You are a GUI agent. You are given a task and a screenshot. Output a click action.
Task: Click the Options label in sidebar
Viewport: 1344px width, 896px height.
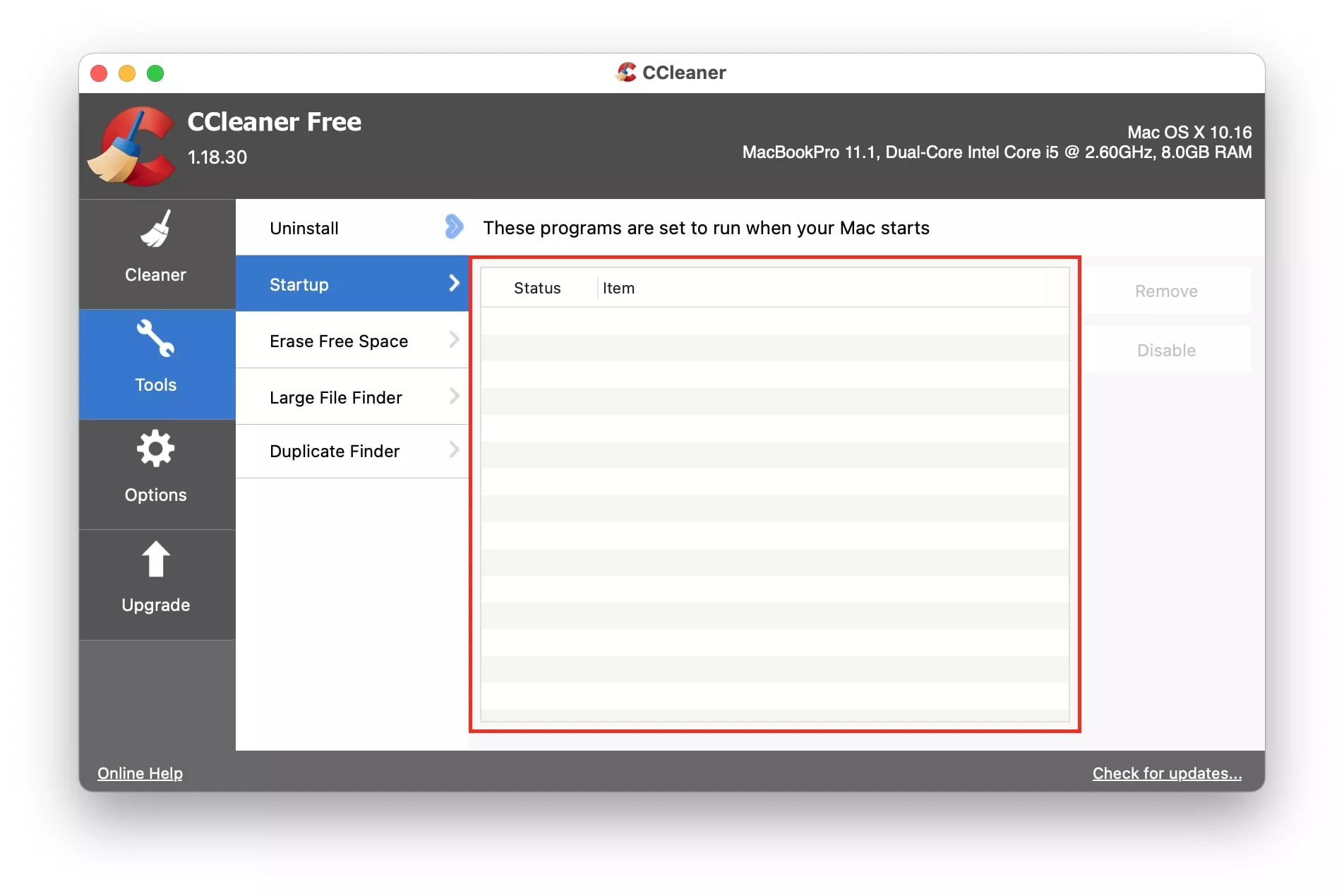(x=155, y=495)
